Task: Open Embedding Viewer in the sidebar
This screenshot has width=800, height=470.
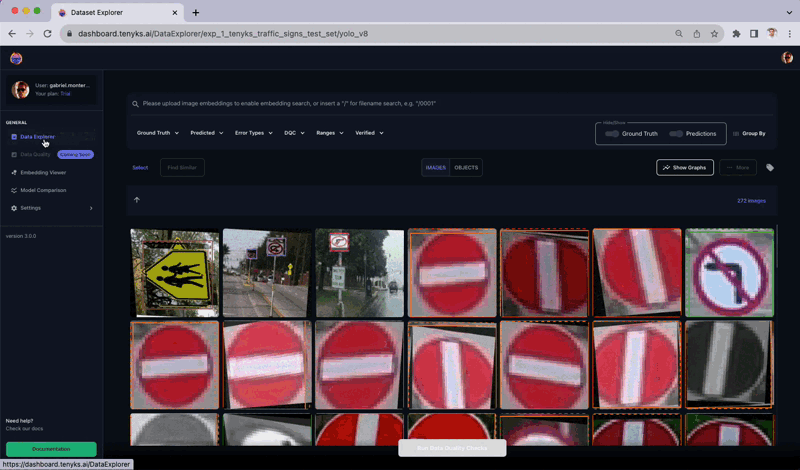Action: [x=43, y=172]
